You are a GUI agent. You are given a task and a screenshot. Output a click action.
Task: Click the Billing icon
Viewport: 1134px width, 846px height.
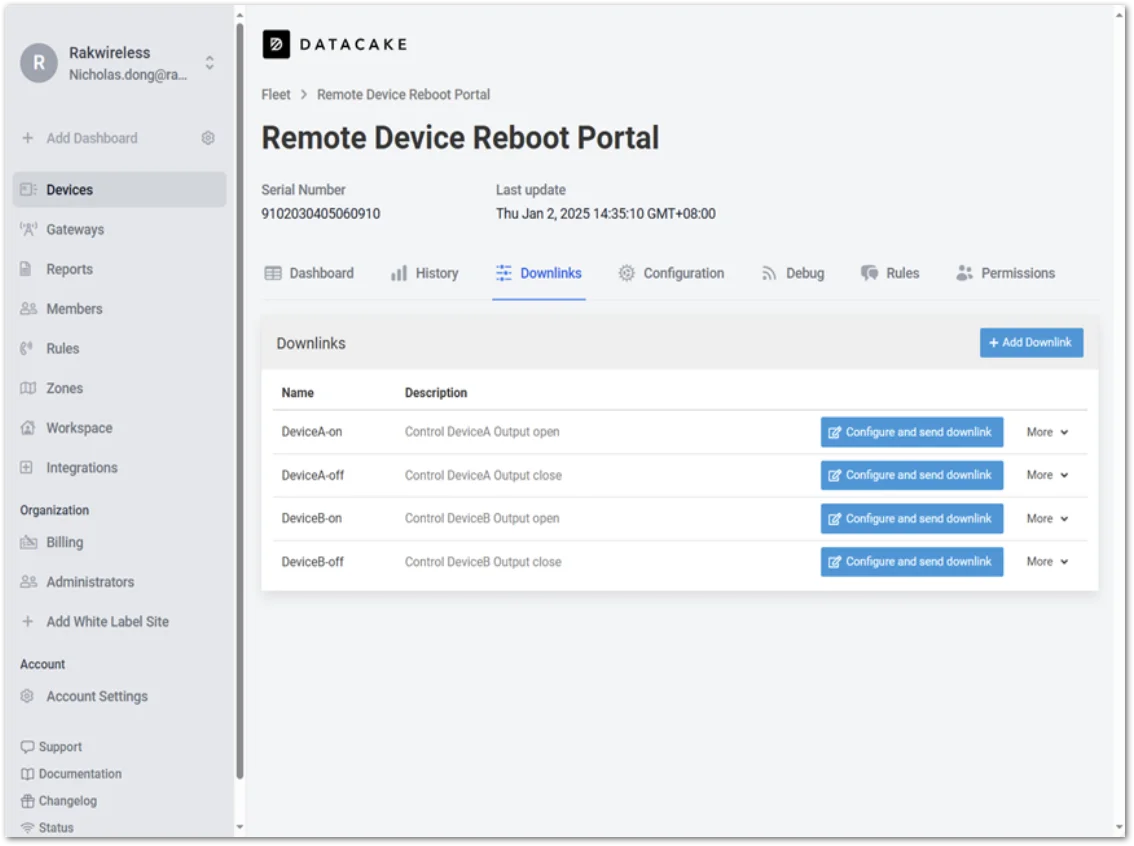[28, 542]
